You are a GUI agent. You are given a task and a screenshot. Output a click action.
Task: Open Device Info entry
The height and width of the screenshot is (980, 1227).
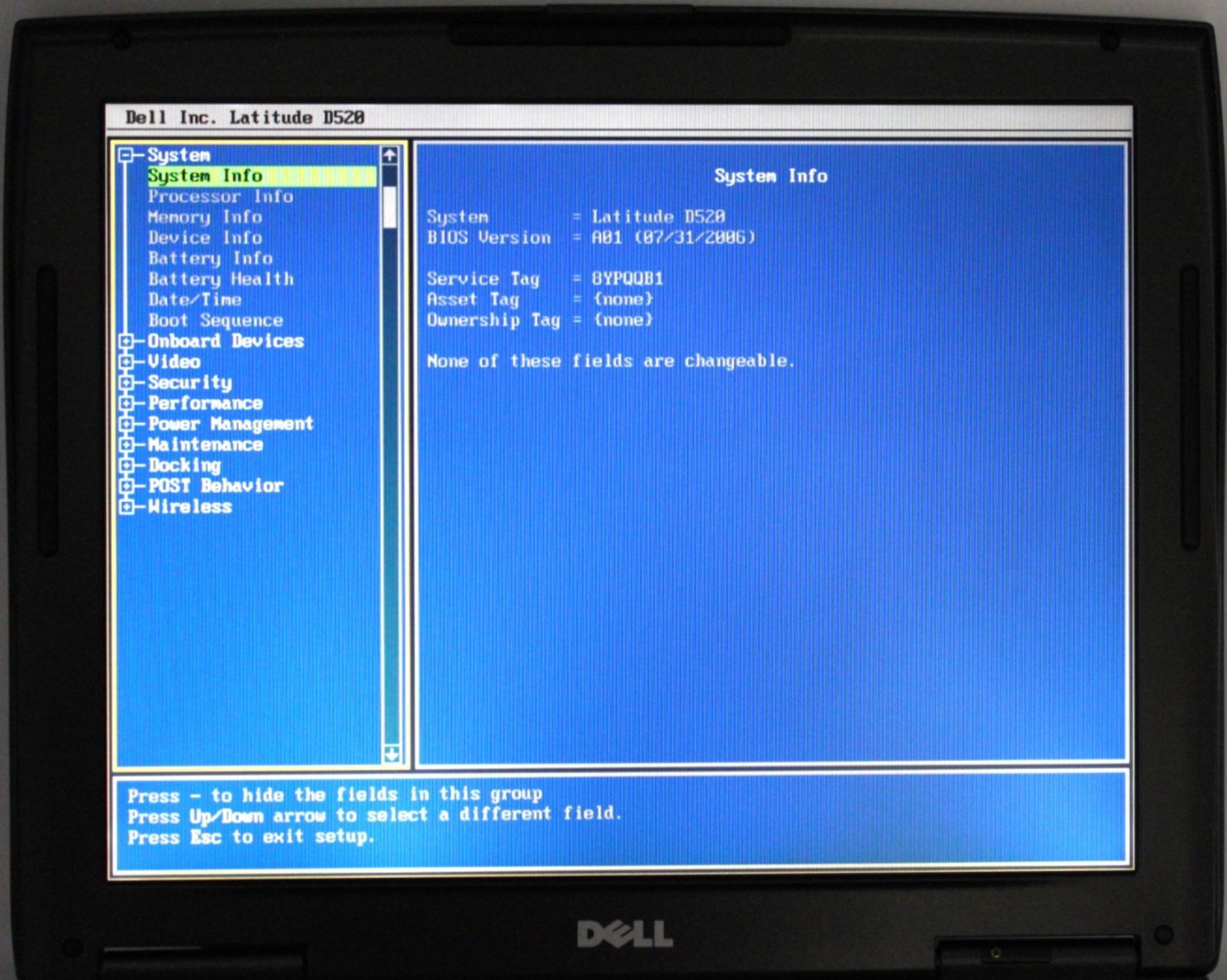point(205,237)
